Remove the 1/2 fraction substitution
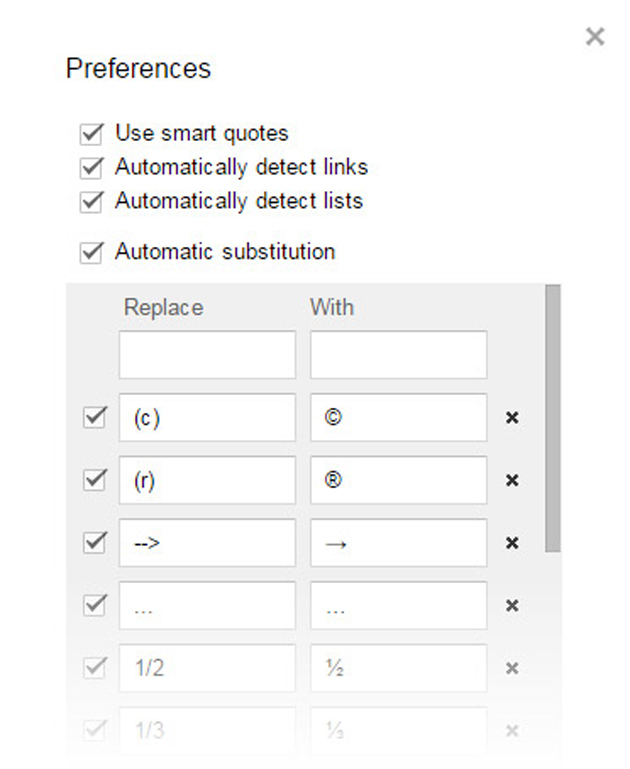The height and width of the screenshot is (769, 630). pyautogui.click(x=512, y=668)
